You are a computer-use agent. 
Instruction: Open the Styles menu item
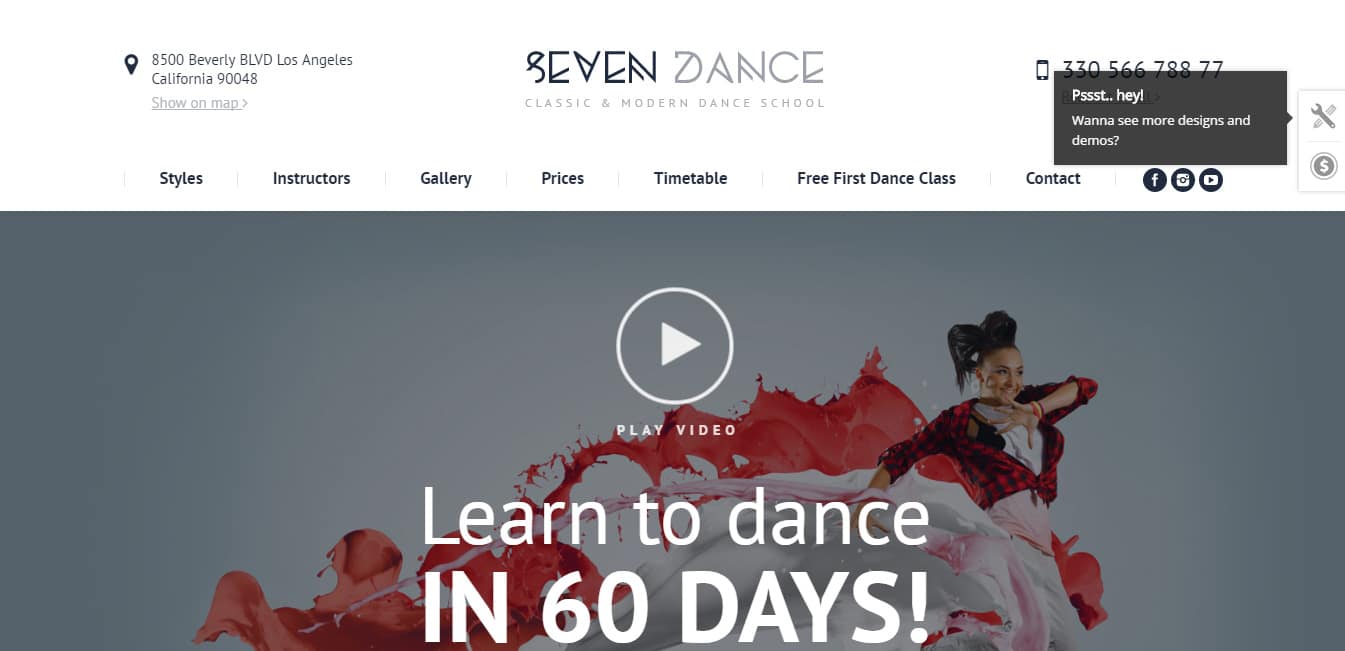181,179
